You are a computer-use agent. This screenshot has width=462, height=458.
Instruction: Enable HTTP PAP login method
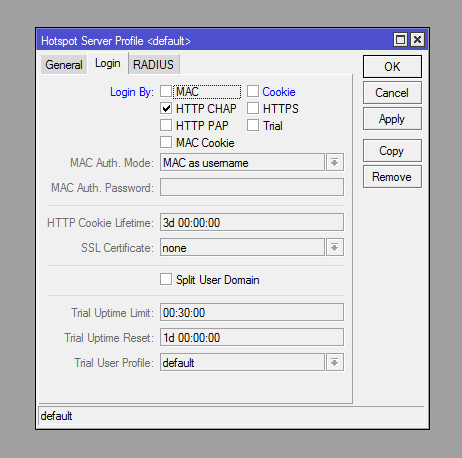tap(166, 125)
